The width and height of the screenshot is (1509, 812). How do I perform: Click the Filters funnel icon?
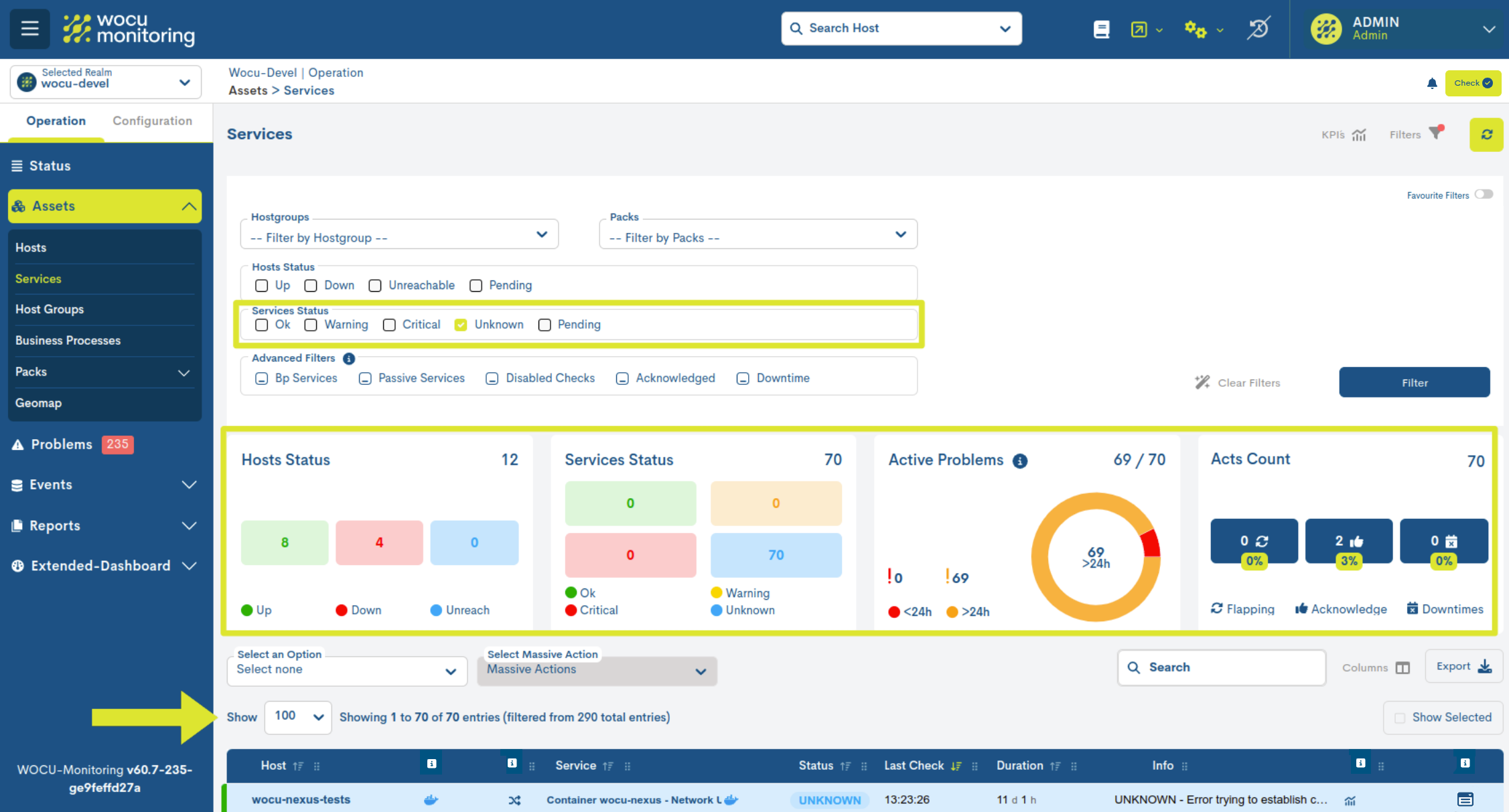tap(1435, 133)
